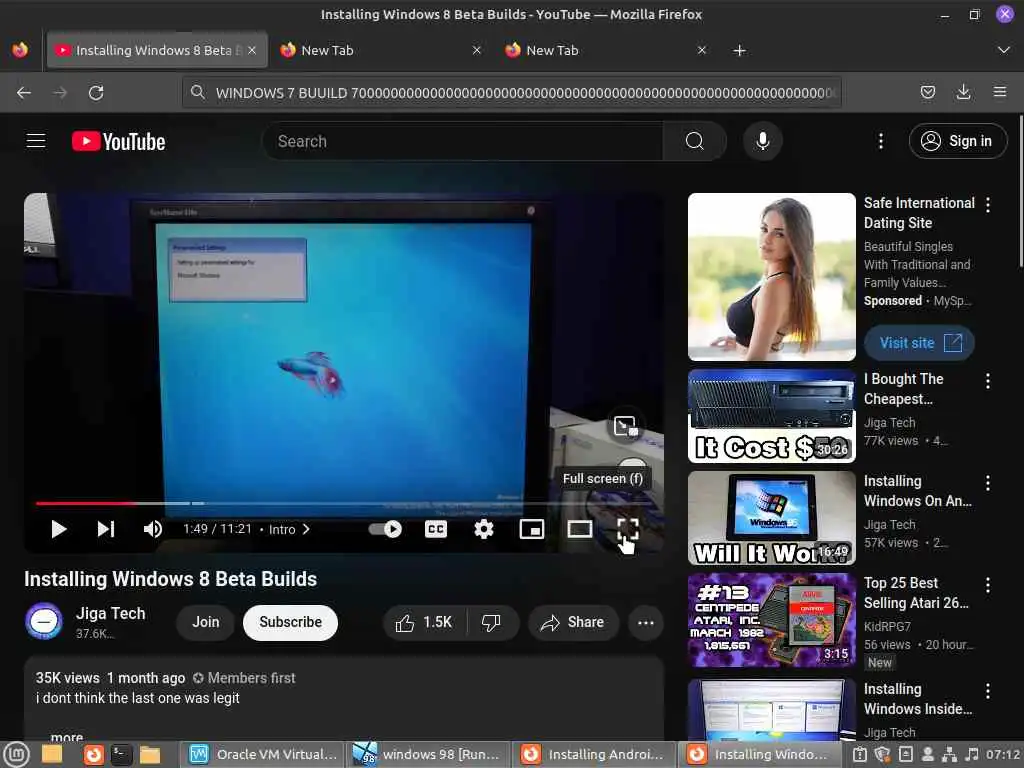Open the It Cost $50 video thumbnail
This screenshot has width=1024, height=768.
[771, 416]
